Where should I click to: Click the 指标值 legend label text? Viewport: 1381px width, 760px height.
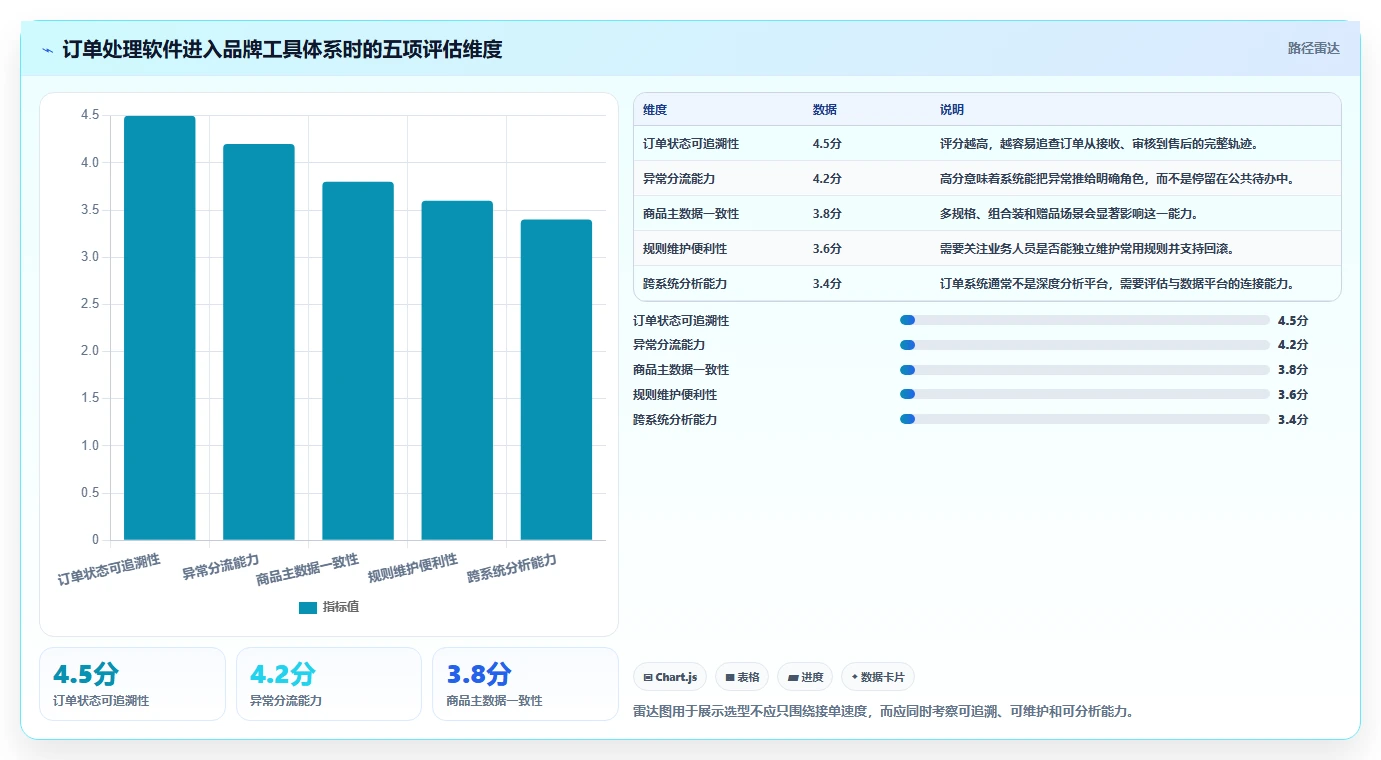[340, 607]
